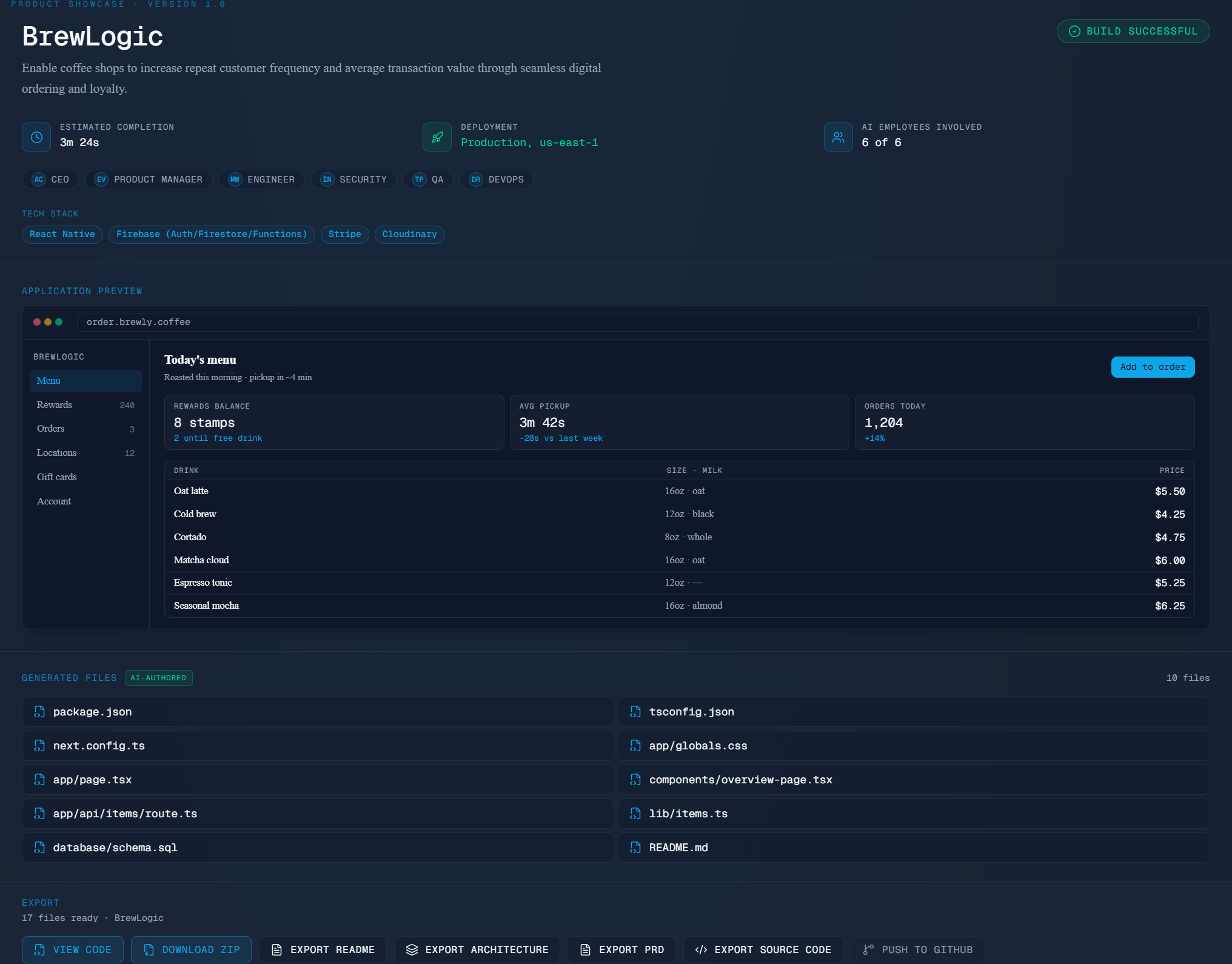
Task: Click the Push to GitHub button
Action: point(917,949)
